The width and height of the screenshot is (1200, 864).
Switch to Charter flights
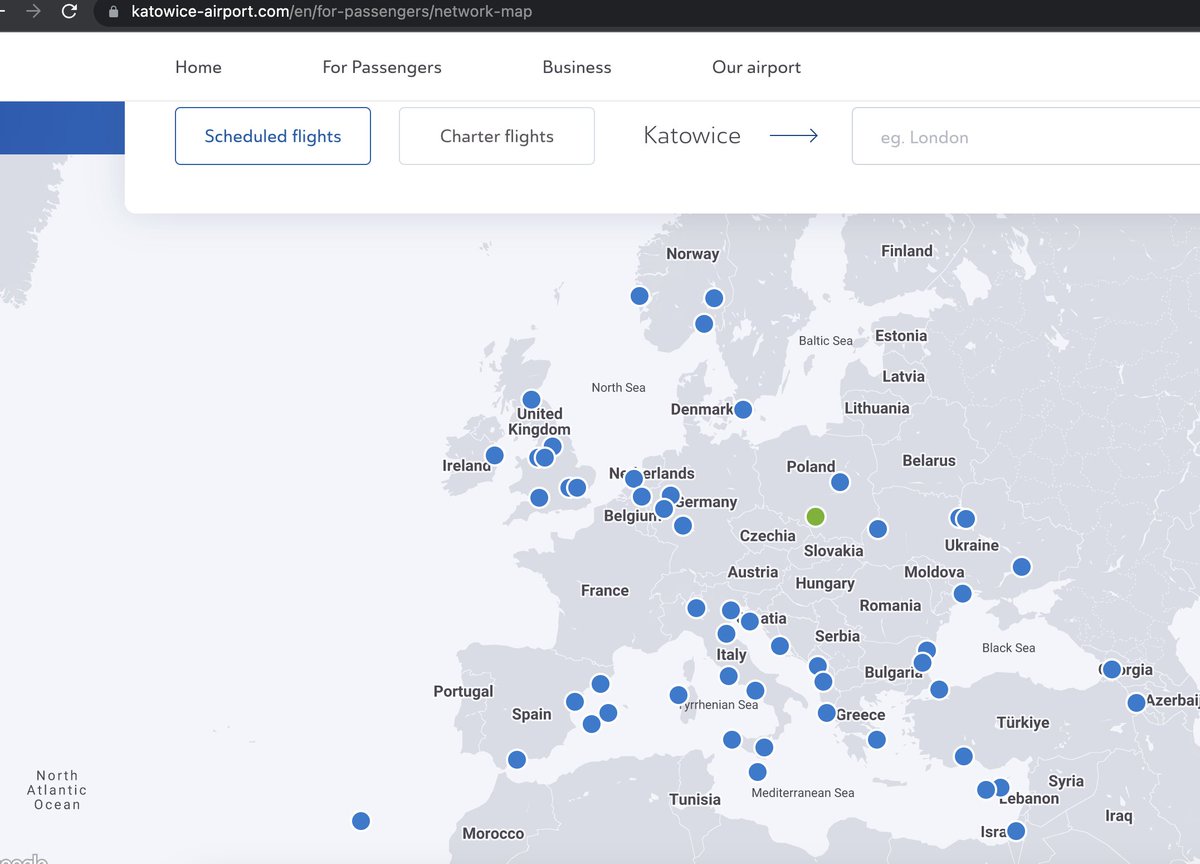(497, 136)
